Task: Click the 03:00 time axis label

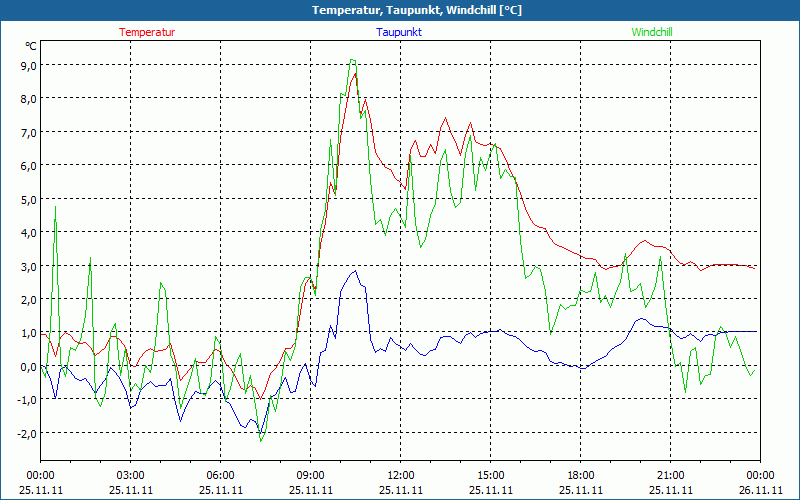Action: (x=131, y=475)
